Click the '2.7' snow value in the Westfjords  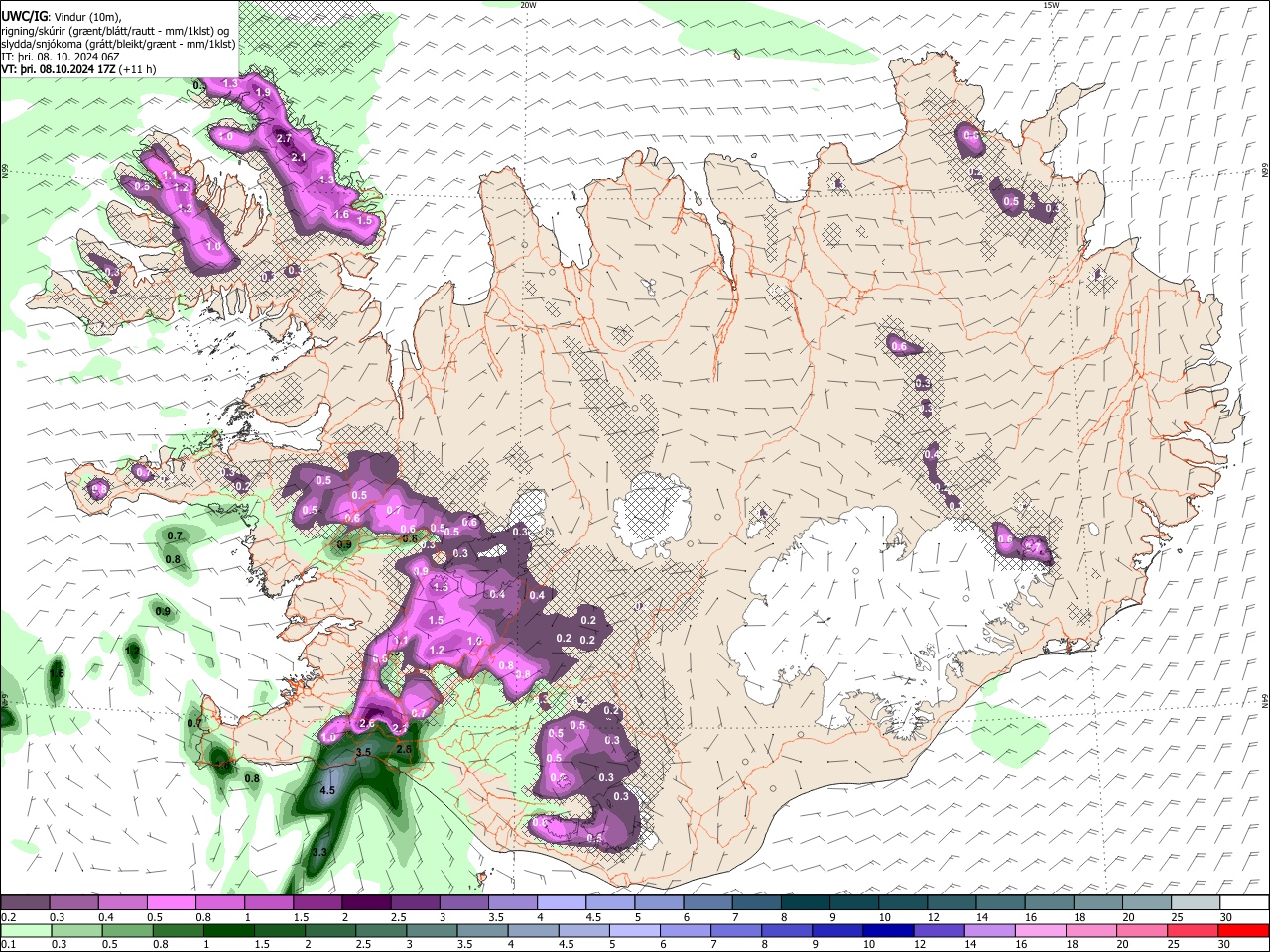click(284, 138)
